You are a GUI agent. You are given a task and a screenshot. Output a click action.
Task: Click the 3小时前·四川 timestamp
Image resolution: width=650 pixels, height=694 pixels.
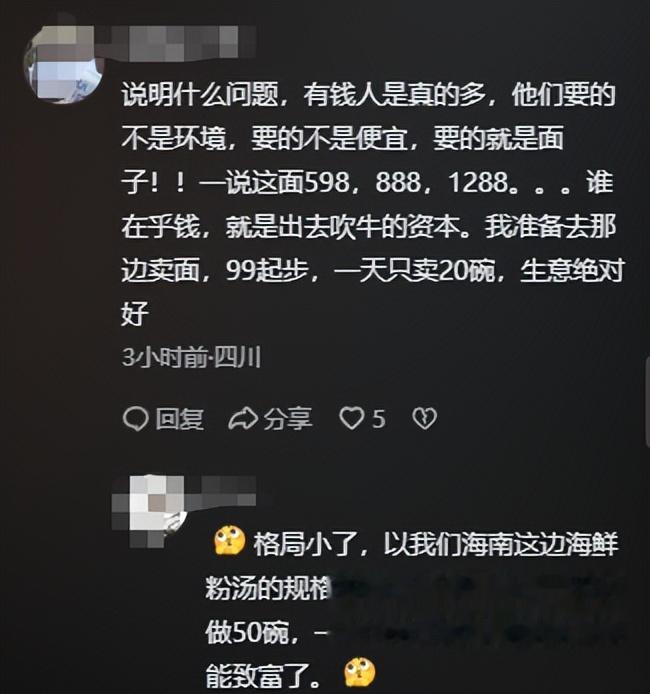[192, 358]
